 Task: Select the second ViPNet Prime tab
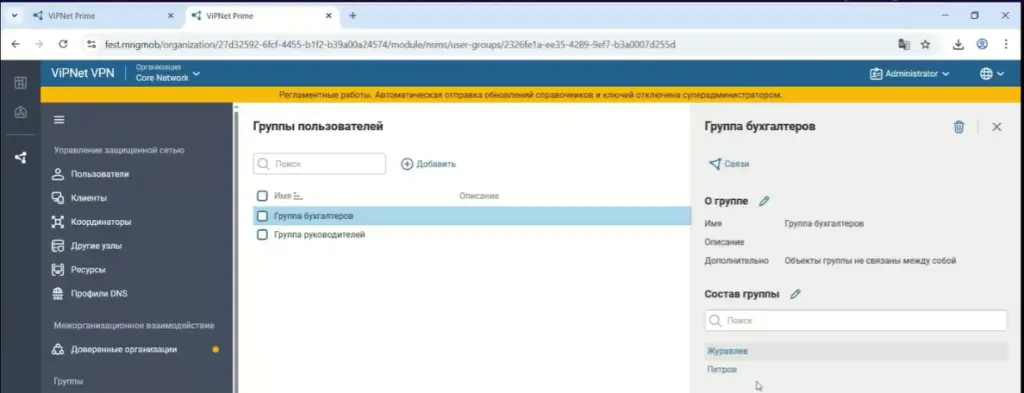coord(261,16)
